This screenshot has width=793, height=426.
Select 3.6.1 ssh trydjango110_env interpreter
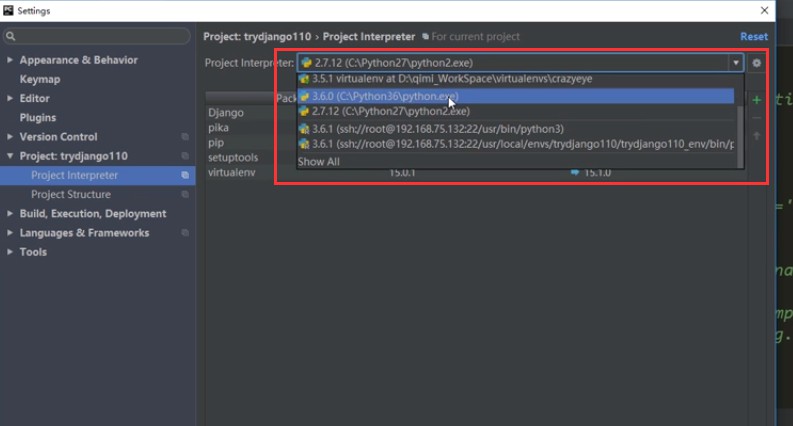tap(516, 144)
